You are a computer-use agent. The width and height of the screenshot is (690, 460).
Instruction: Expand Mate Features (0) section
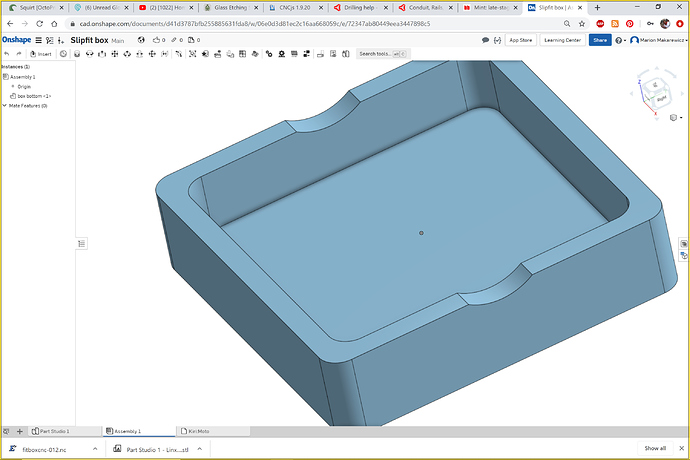(4, 106)
